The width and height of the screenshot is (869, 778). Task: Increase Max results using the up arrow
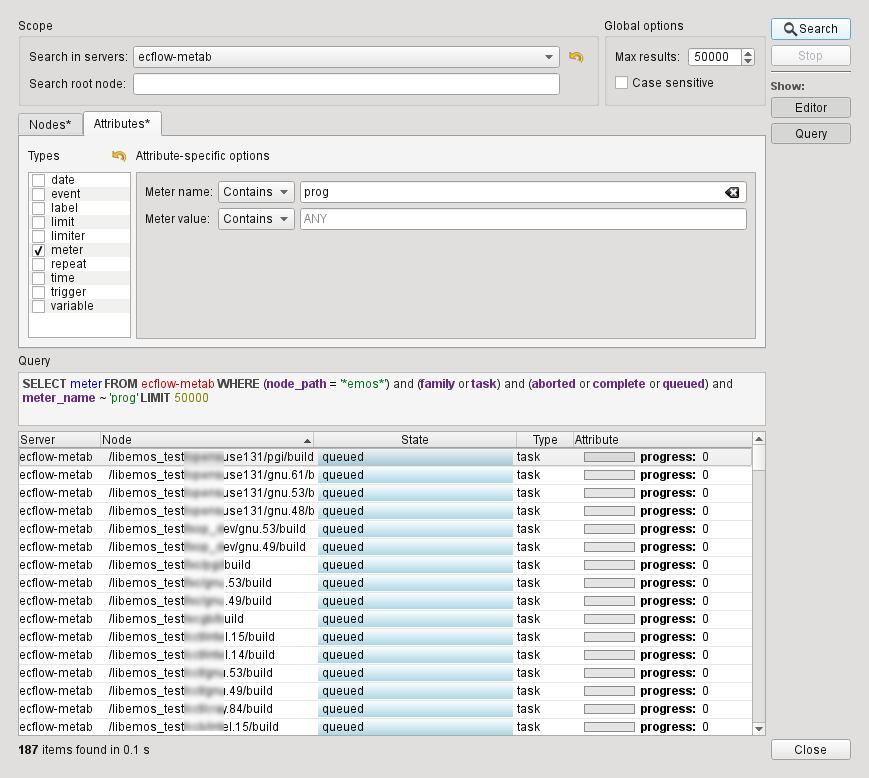(748, 53)
